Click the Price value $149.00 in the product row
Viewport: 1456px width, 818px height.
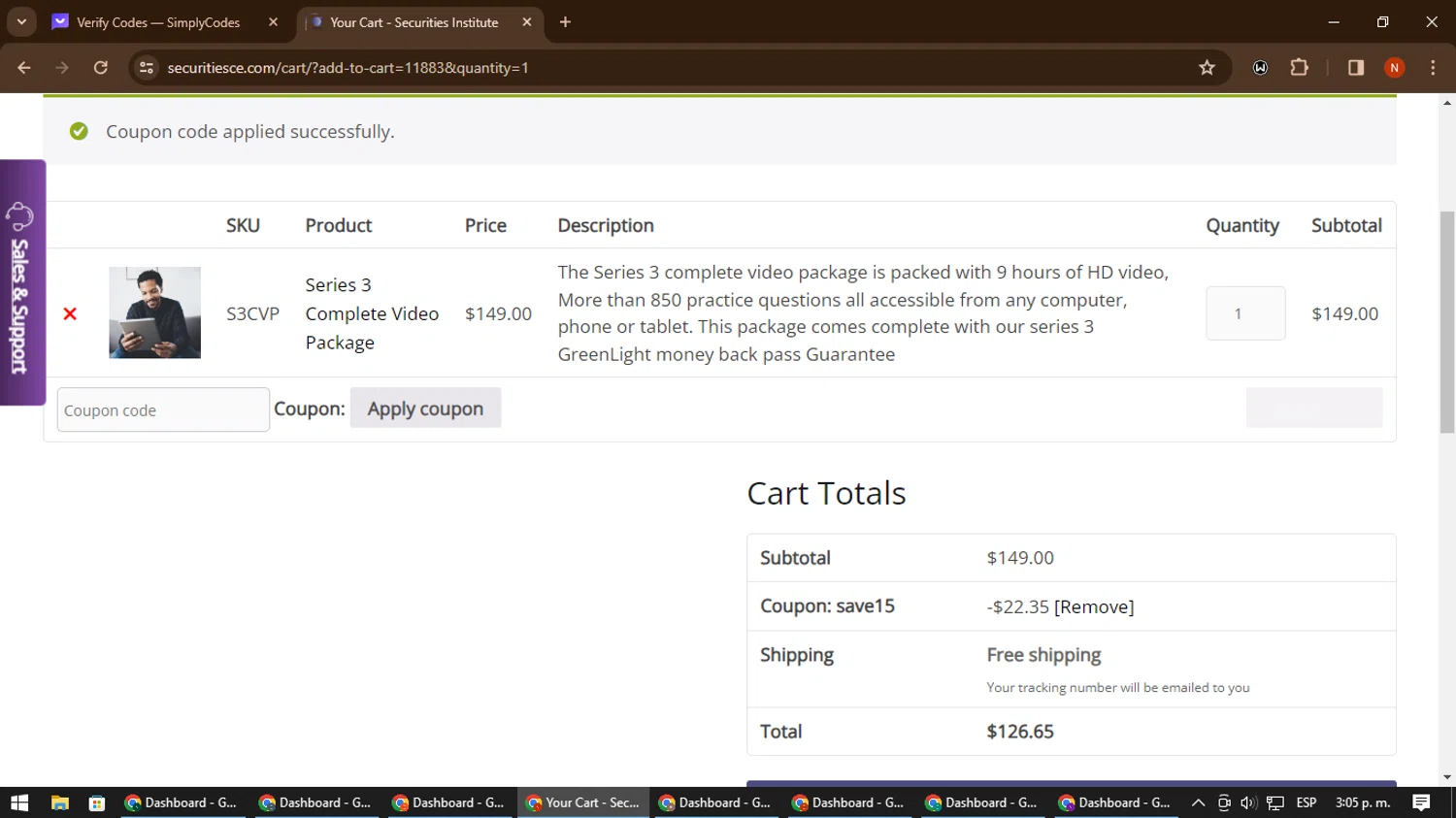click(x=498, y=313)
